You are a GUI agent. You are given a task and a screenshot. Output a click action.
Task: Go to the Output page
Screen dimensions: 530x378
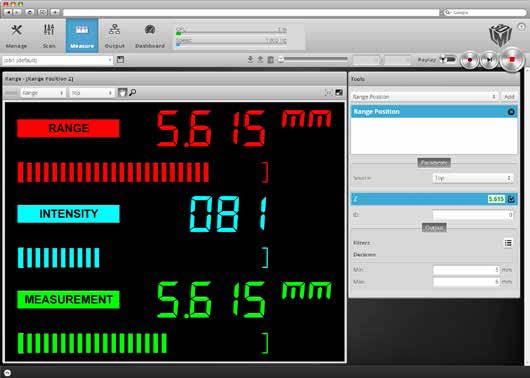[x=114, y=36]
